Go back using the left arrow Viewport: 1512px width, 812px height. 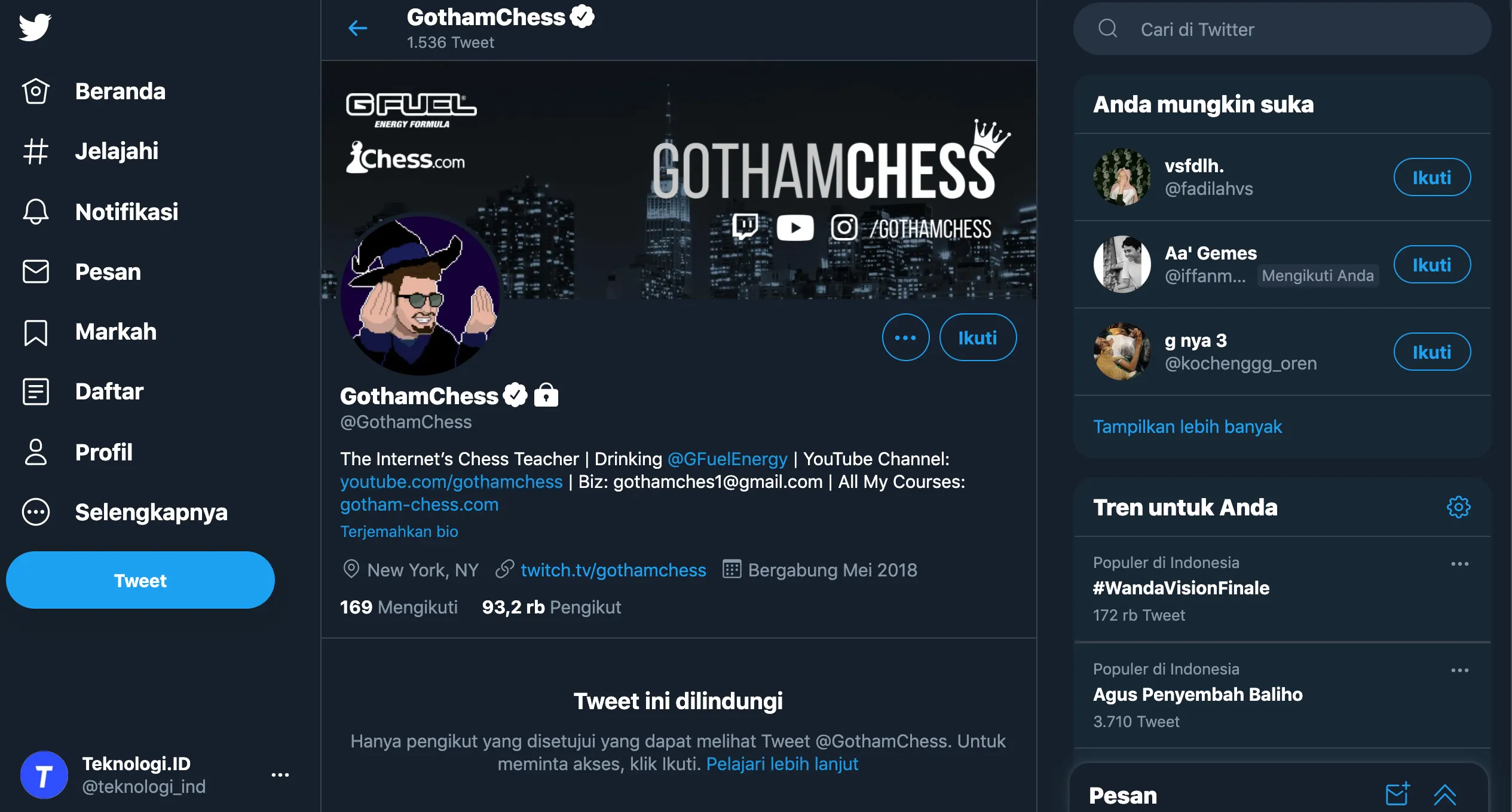coord(357,28)
